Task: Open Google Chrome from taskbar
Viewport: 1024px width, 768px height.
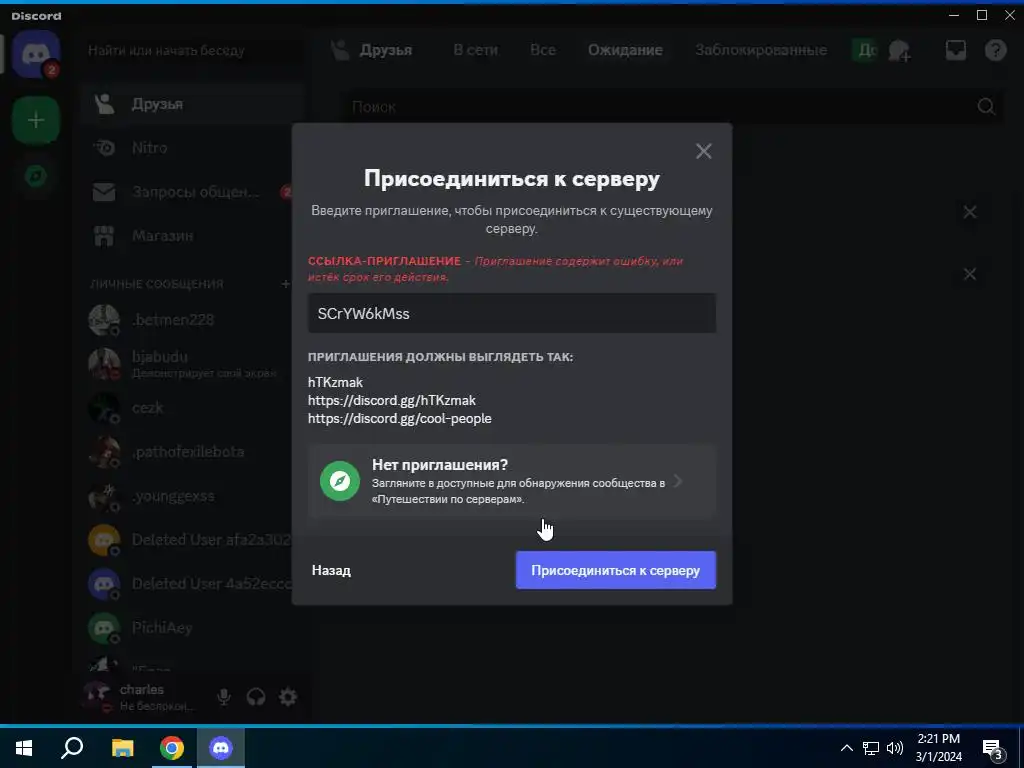Action: click(x=172, y=748)
